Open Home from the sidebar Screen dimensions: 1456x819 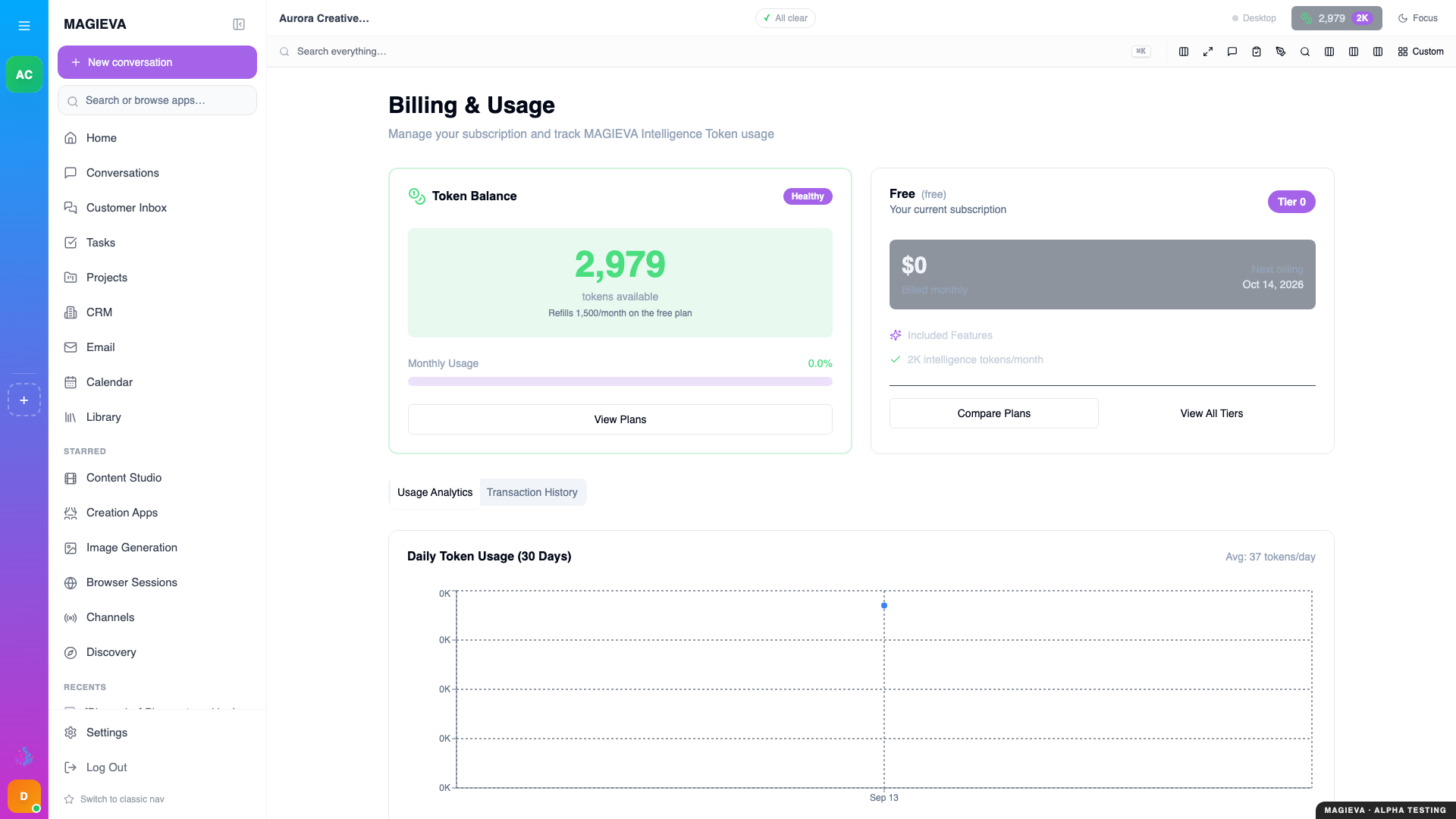(158, 138)
